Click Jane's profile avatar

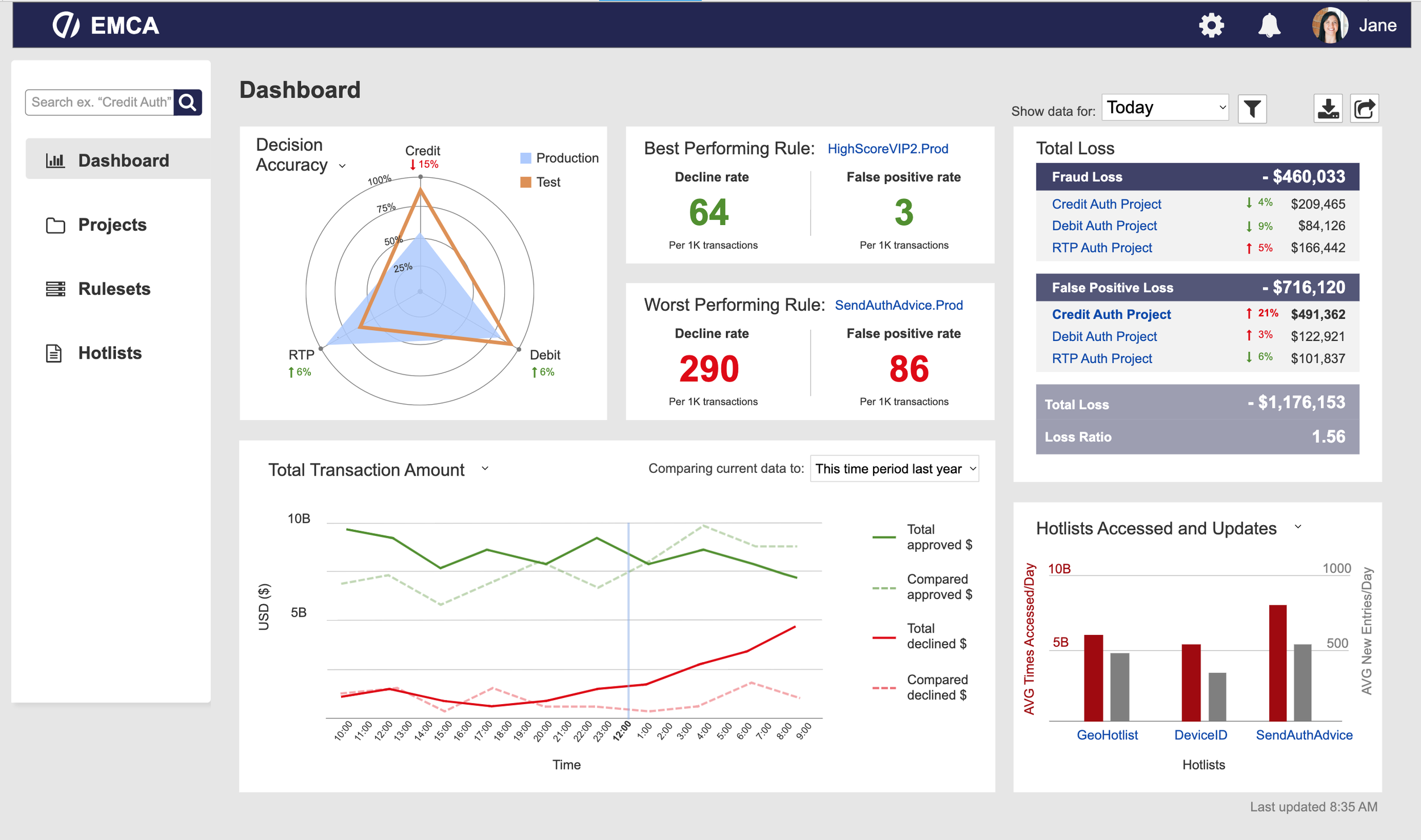pos(1329,26)
